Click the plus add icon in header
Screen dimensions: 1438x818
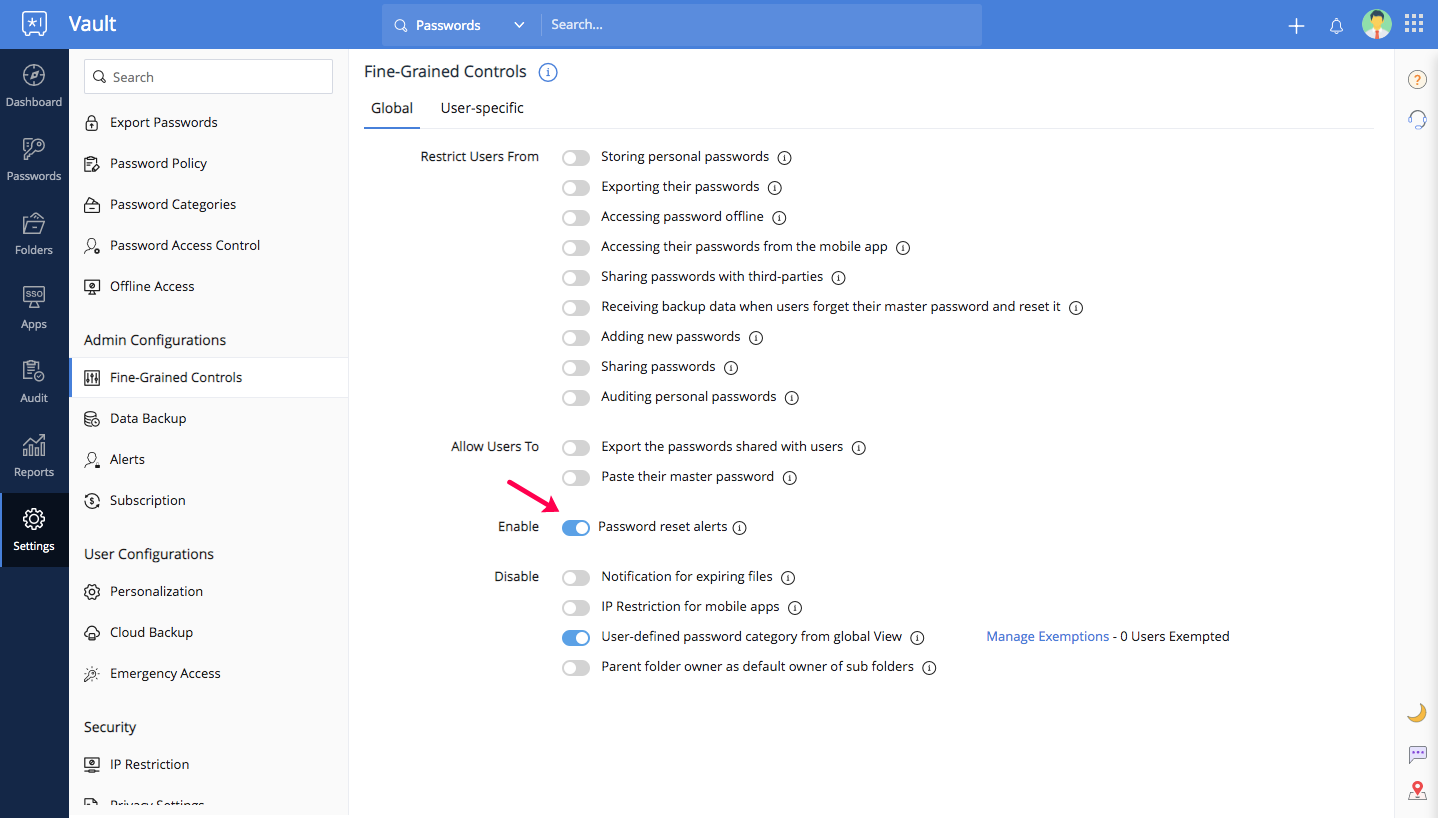tap(1296, 26)
